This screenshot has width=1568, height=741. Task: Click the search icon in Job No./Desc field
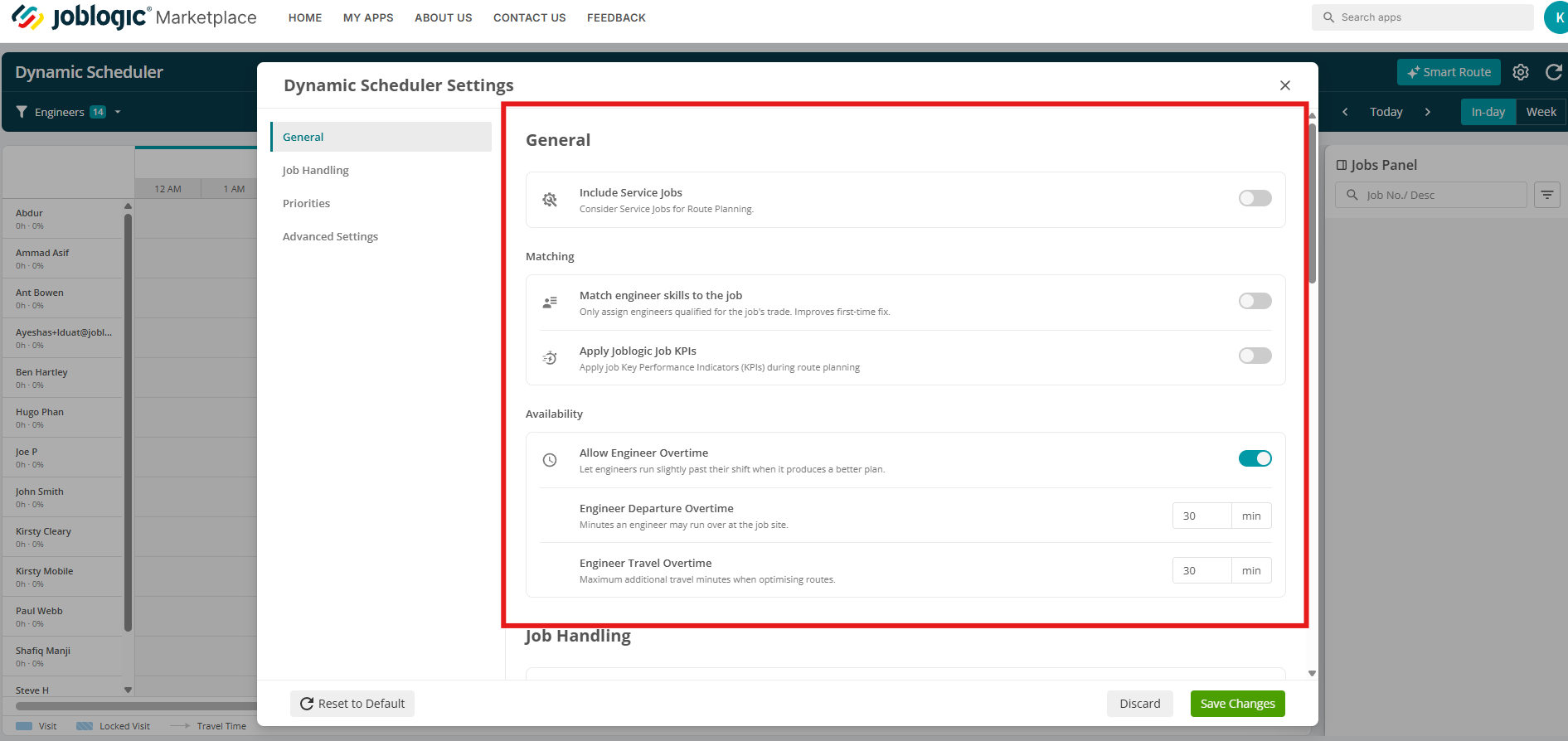coord(1352,195)
